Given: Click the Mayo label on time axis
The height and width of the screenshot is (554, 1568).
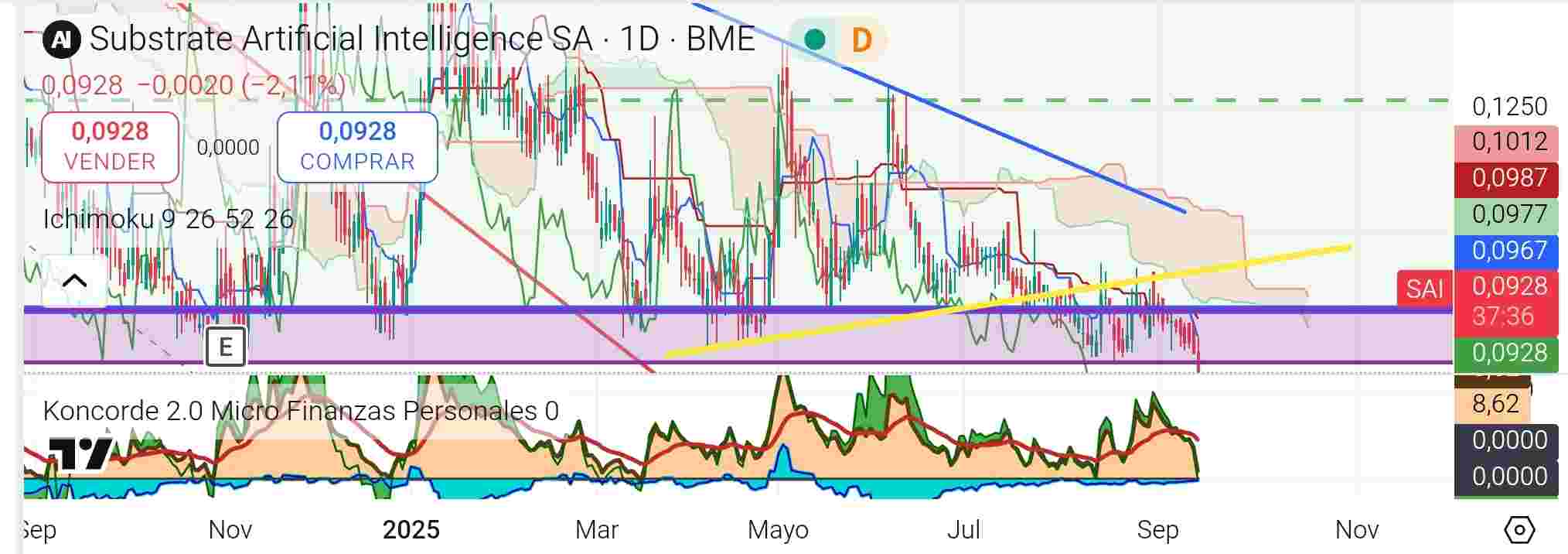Looking at the screenshot, I should (778, 530).
